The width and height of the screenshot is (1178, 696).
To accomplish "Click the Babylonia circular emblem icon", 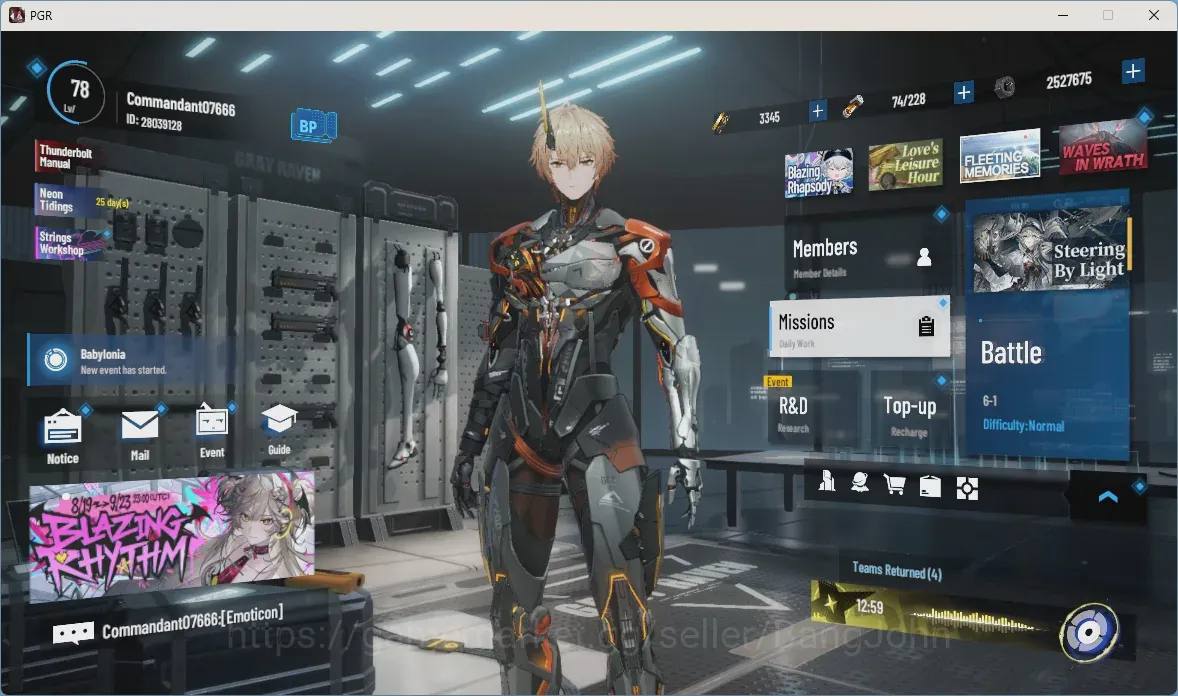I will pos(55,360).
